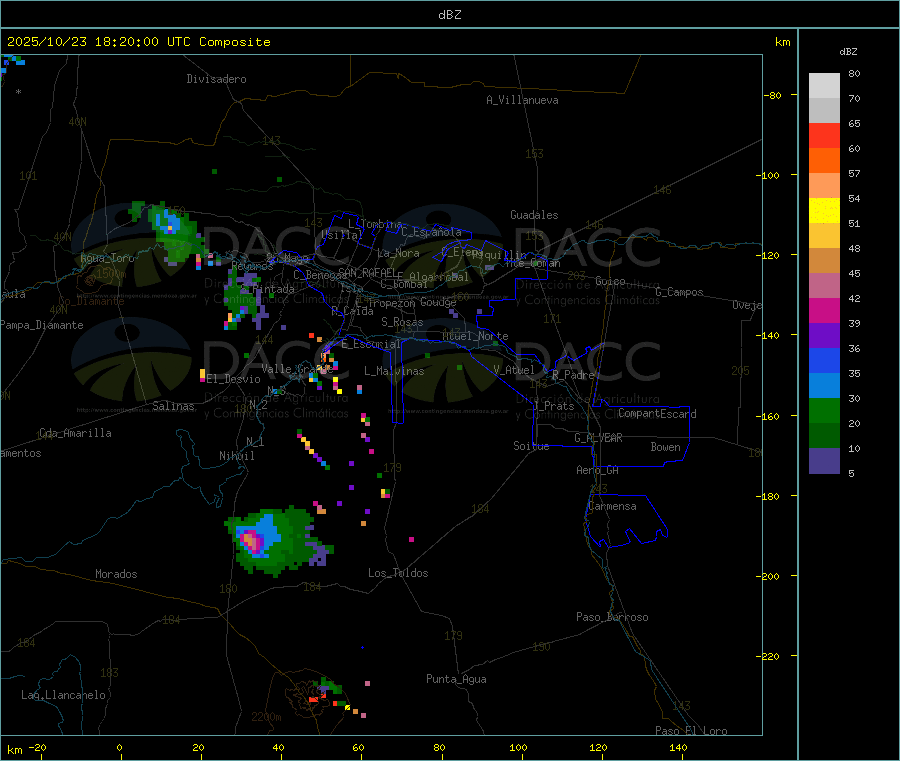The image size is (900, 761).
Task: Click the Lag.Llancanelo label
Action: [63, 695]
